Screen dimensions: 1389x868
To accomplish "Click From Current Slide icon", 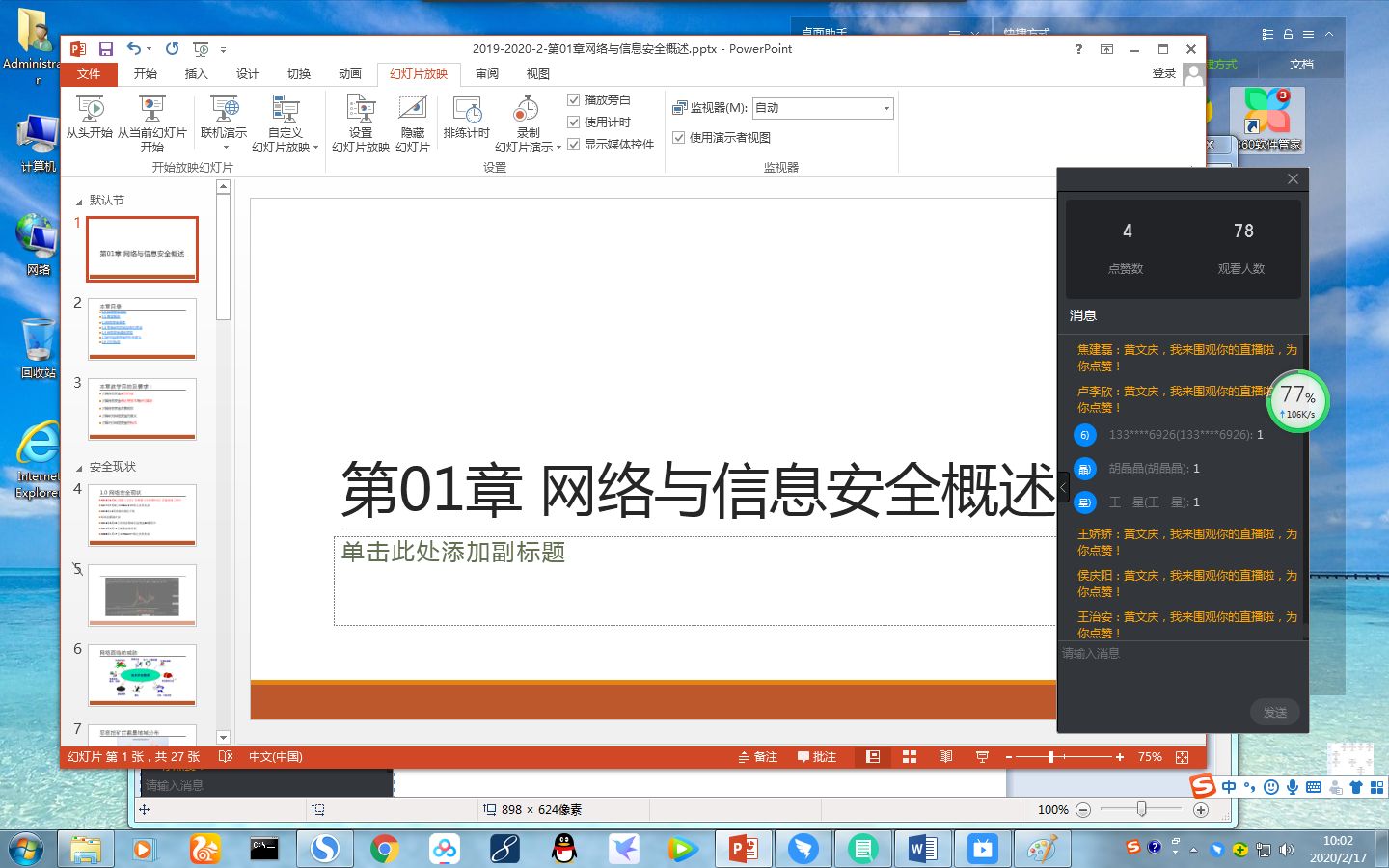I will (151, 110).
